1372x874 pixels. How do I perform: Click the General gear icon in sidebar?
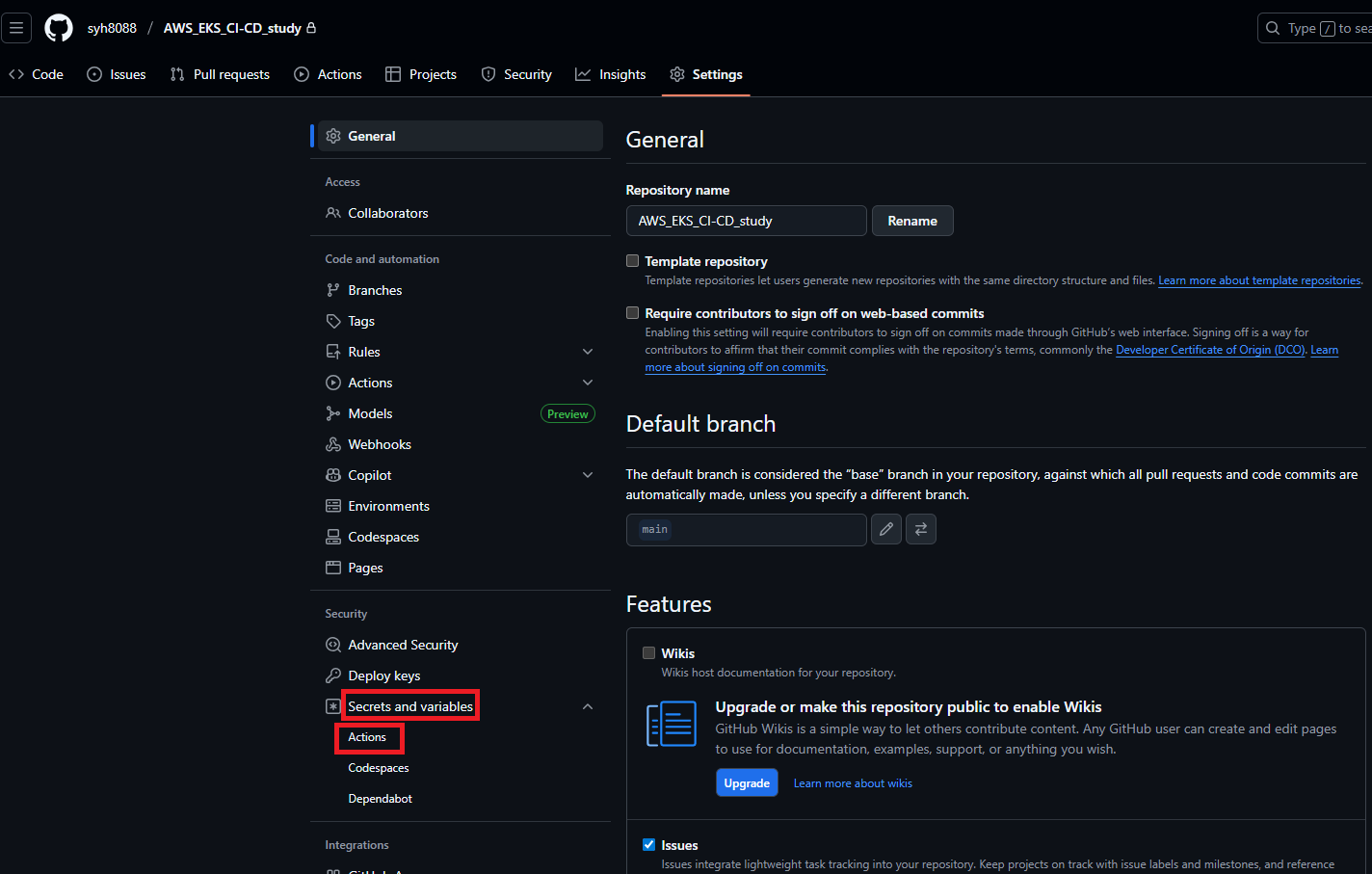point(333,136)
